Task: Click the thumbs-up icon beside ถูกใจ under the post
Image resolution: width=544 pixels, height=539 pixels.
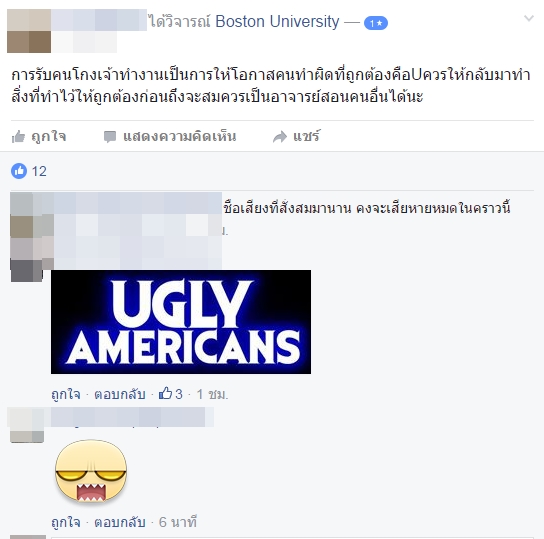Action: click(x=18, y=137)
